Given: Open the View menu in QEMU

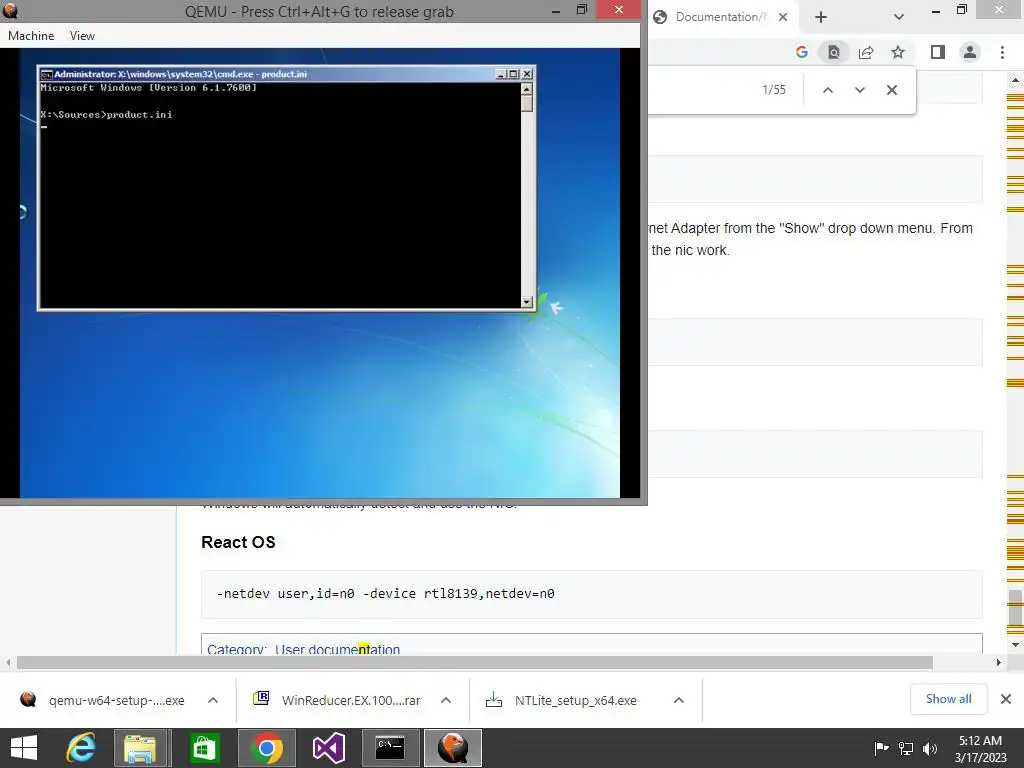Looking at the screenshot, I should point(82,36).
